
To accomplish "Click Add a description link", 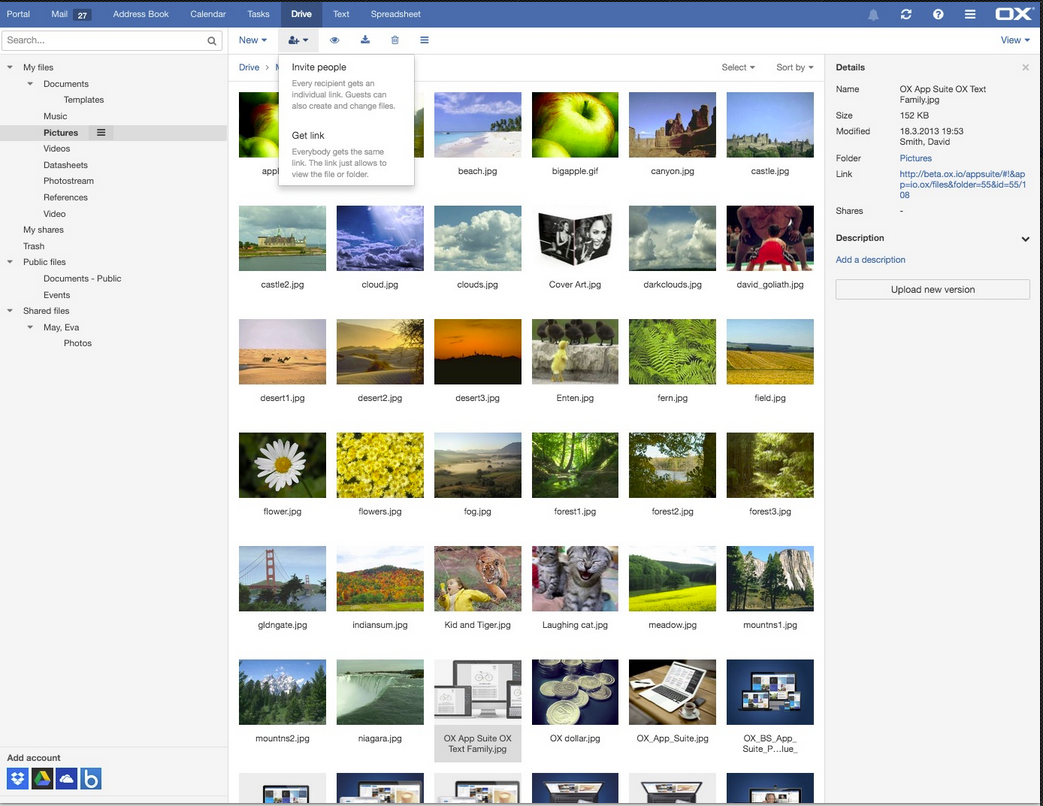I will tap(871, 259).
